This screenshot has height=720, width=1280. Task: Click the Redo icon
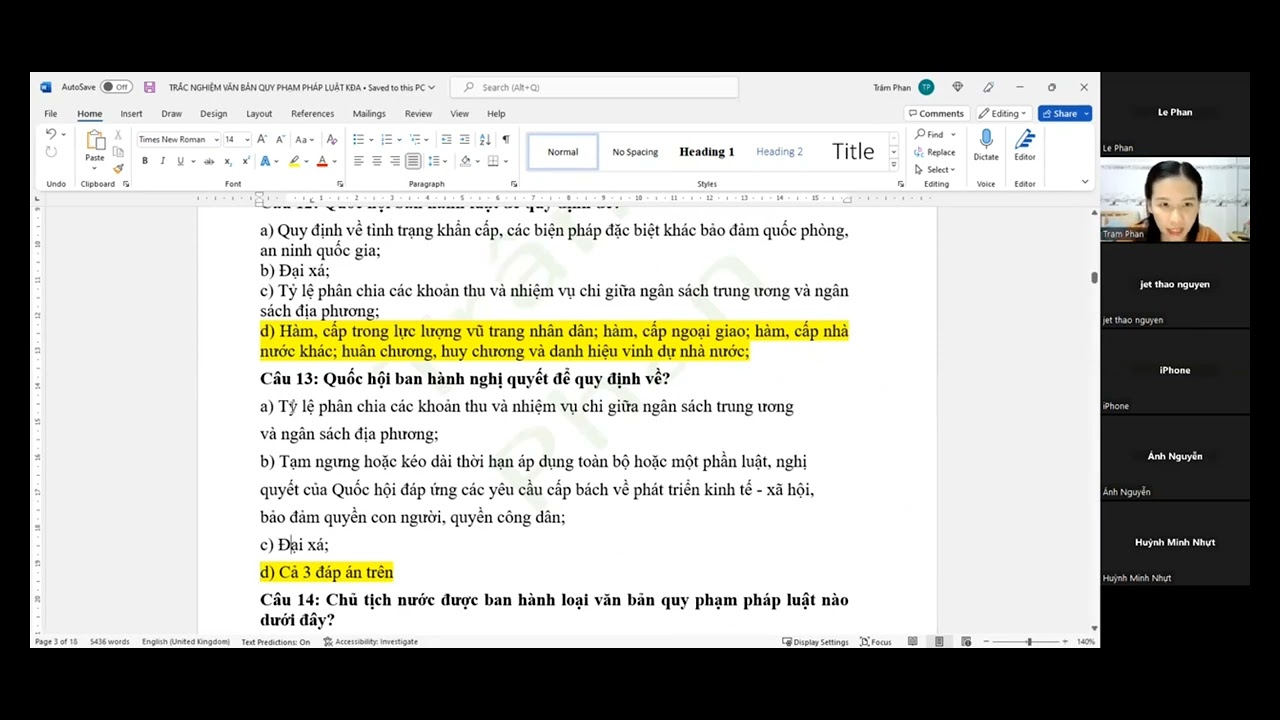pyautogui.click(x=51, y=152)
